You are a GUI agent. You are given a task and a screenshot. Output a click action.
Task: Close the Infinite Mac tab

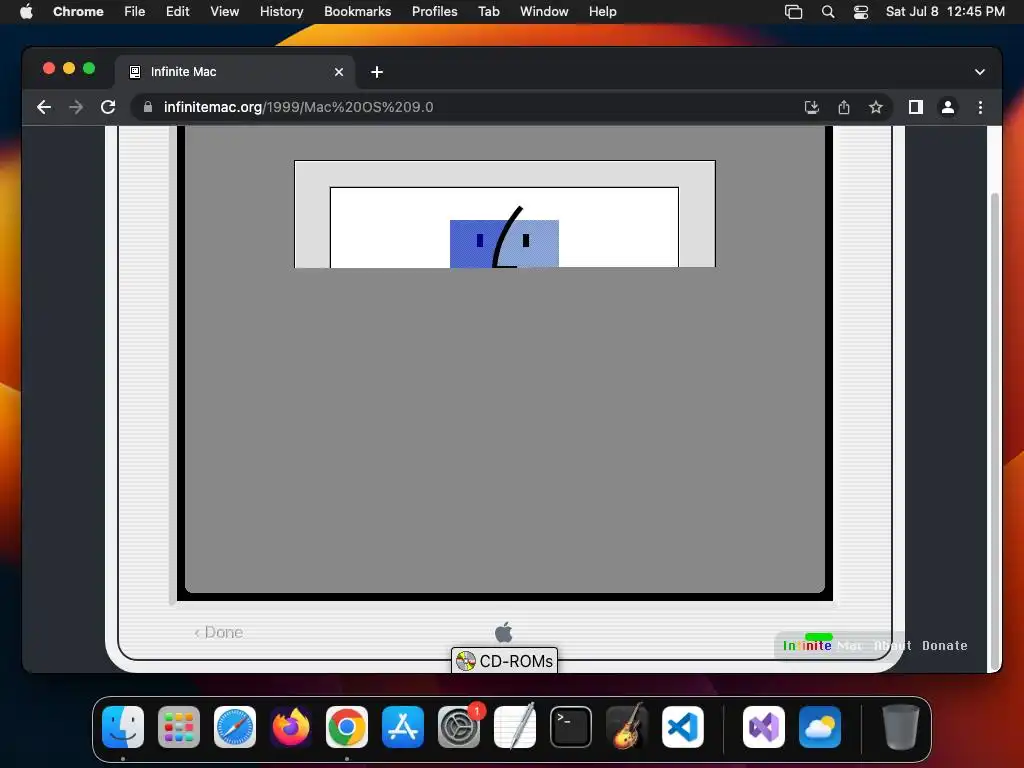pos(339,72)
